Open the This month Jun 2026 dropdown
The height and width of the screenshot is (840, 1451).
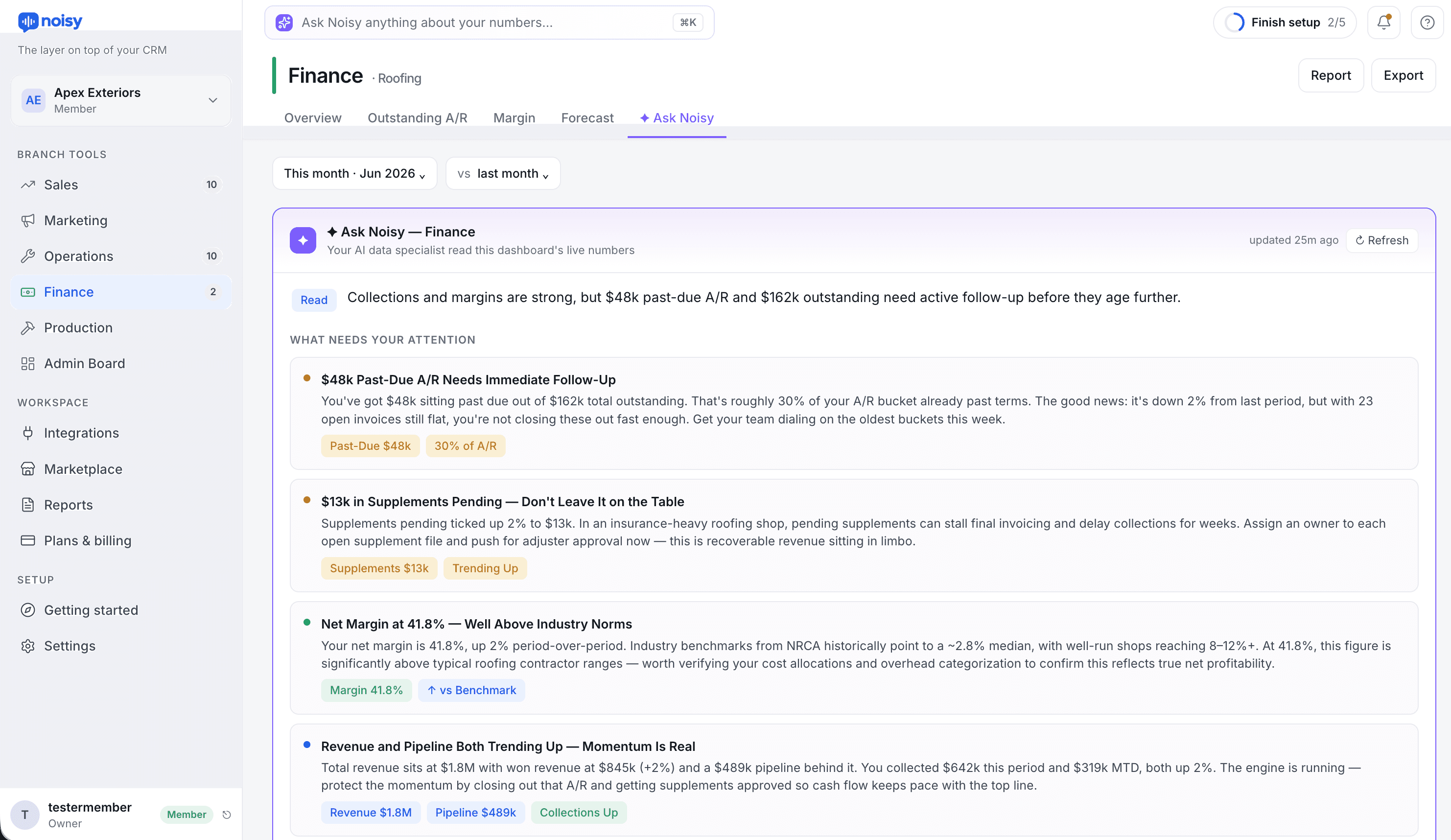pyautogui.click(x=355, y=173)
